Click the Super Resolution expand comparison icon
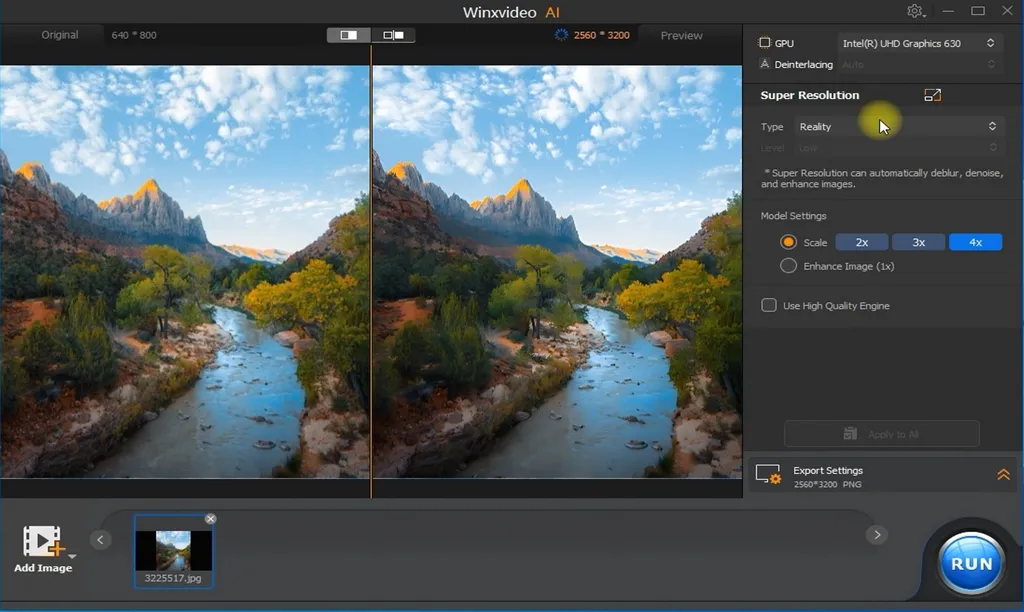1024x612 pixels. (x=932, y=95)
